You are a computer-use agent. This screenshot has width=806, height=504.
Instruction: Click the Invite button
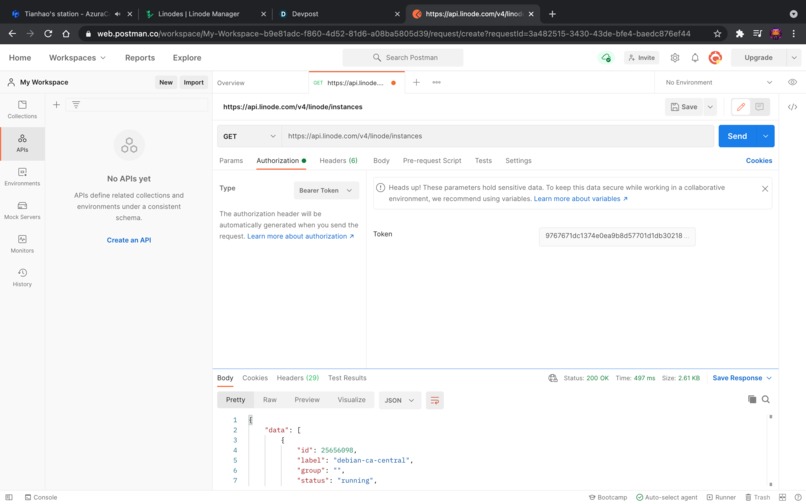(x=642, y=58)
